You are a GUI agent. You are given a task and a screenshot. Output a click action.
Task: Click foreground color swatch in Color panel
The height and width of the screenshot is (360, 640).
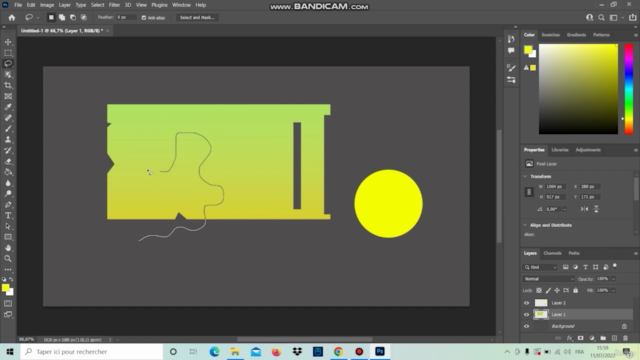point(528,50)
